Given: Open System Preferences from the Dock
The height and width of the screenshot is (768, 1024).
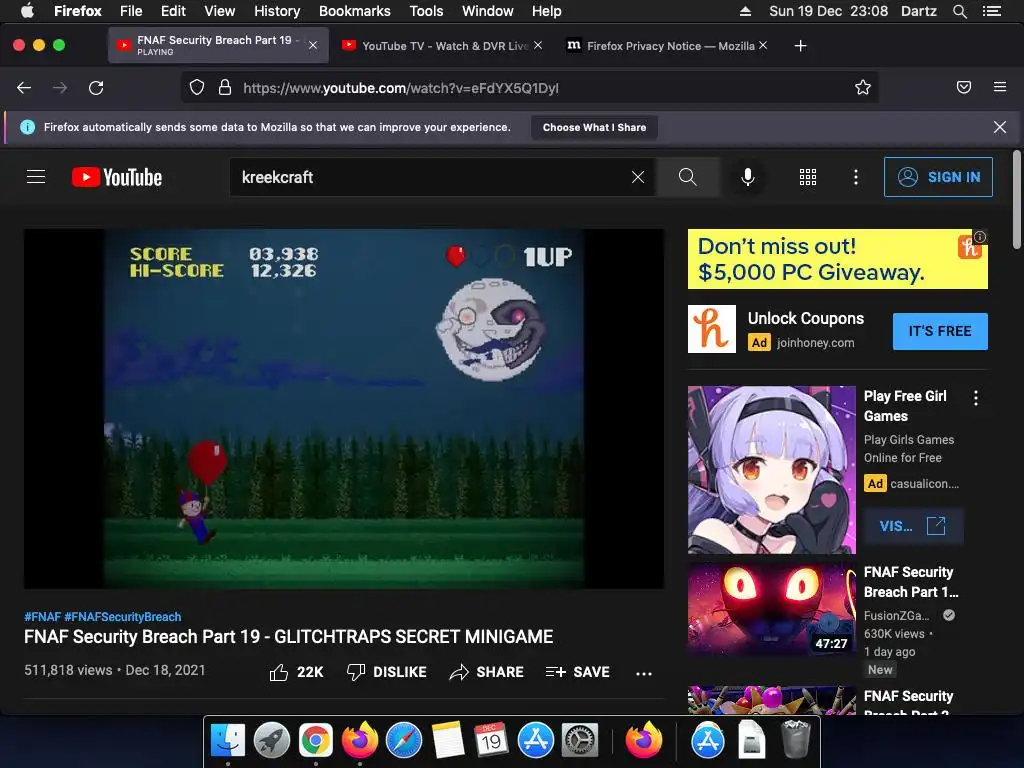Looking at the screenshot, I should [580, 740].
